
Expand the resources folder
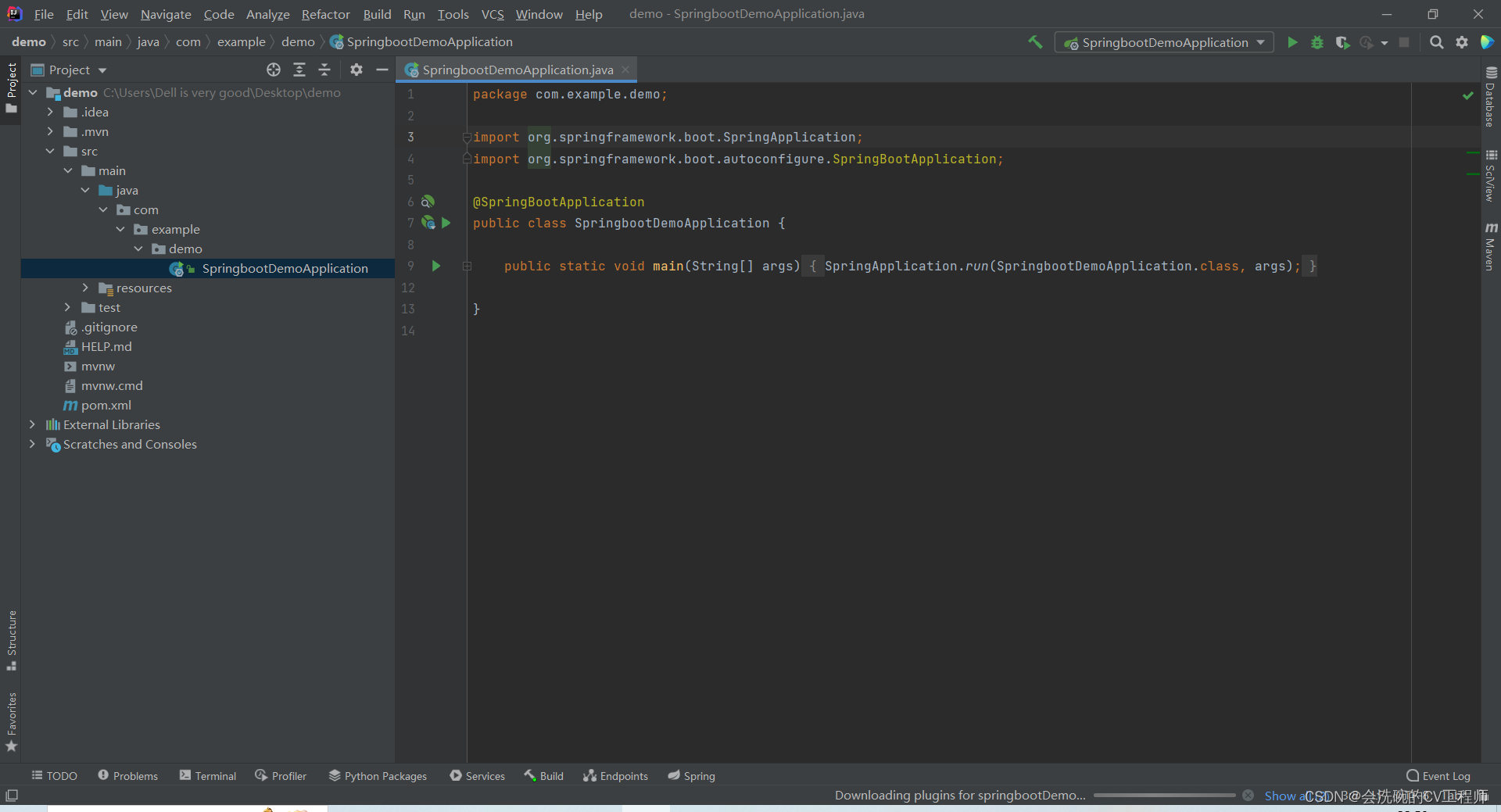[85, 288]
